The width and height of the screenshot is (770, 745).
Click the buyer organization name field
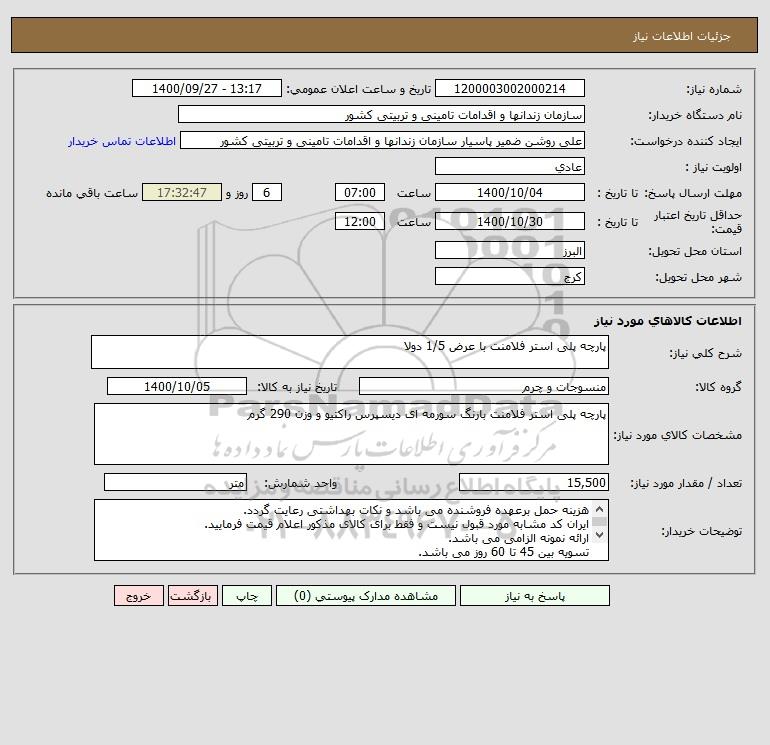coord(381,114)
